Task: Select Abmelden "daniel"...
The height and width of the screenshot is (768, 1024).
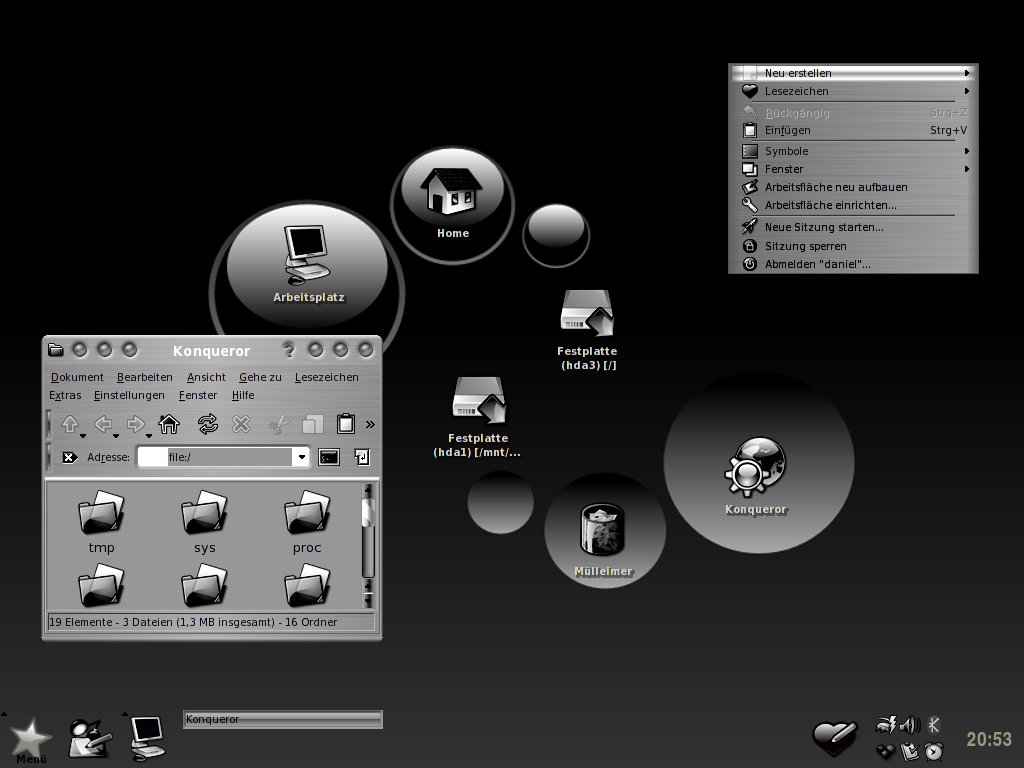Action: point(853,264)
